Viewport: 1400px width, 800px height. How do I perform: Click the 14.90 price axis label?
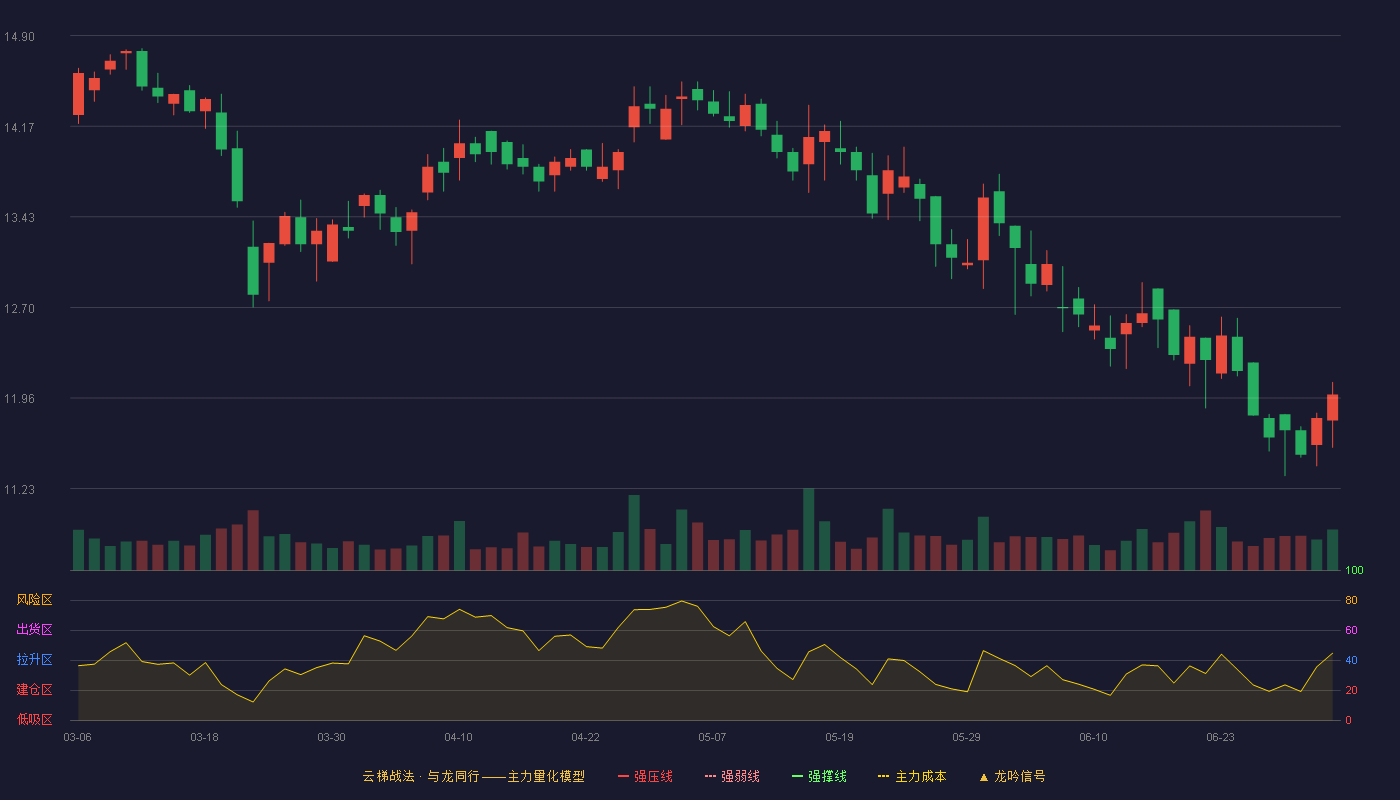pos(19,37)
